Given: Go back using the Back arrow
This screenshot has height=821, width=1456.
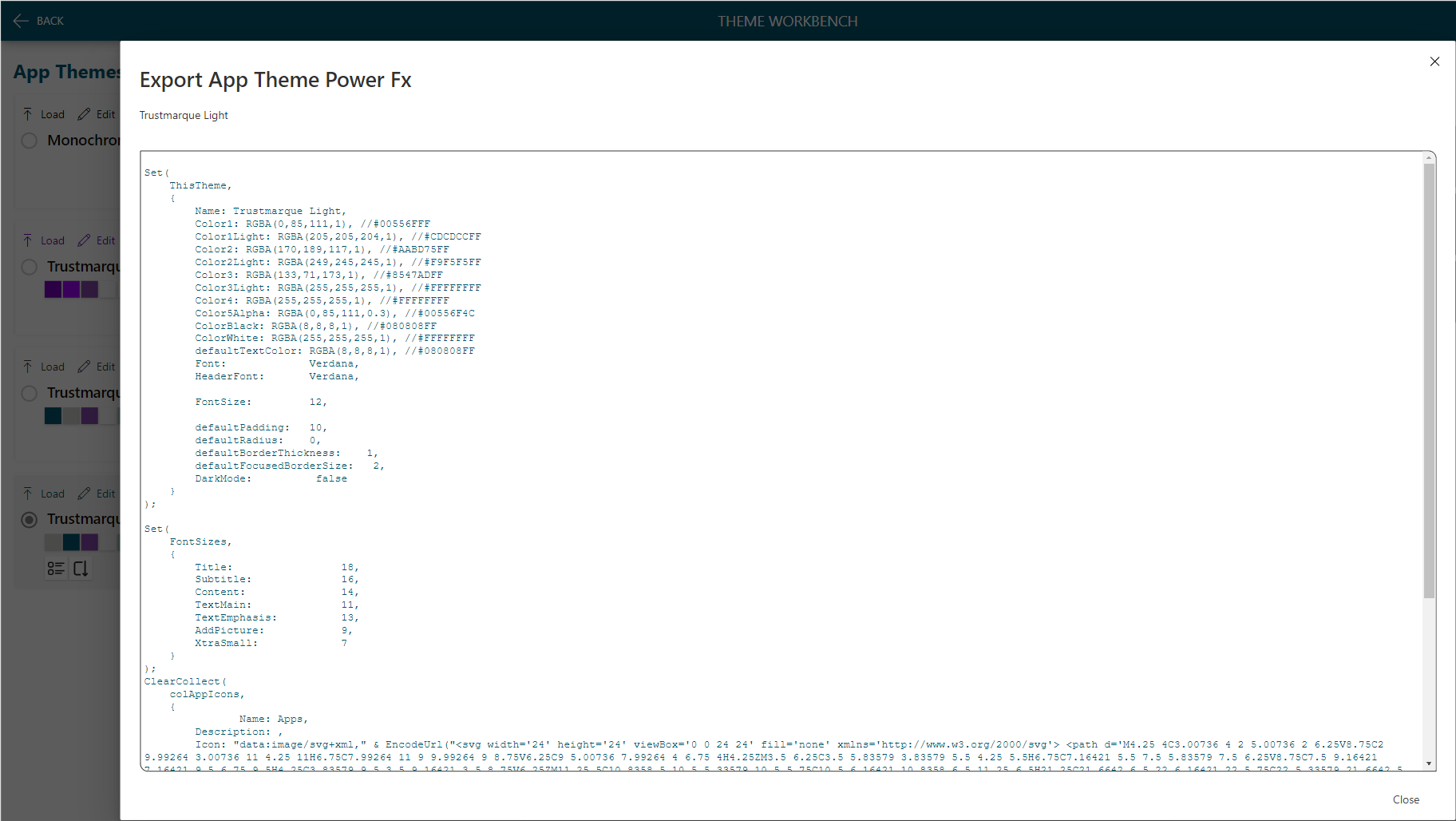Looking at the screenshot, I should 21,21.
